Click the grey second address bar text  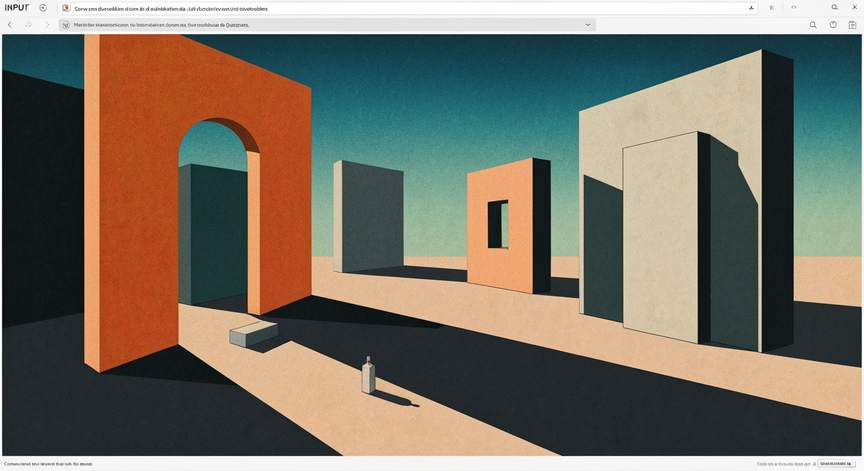pos(161,25)
